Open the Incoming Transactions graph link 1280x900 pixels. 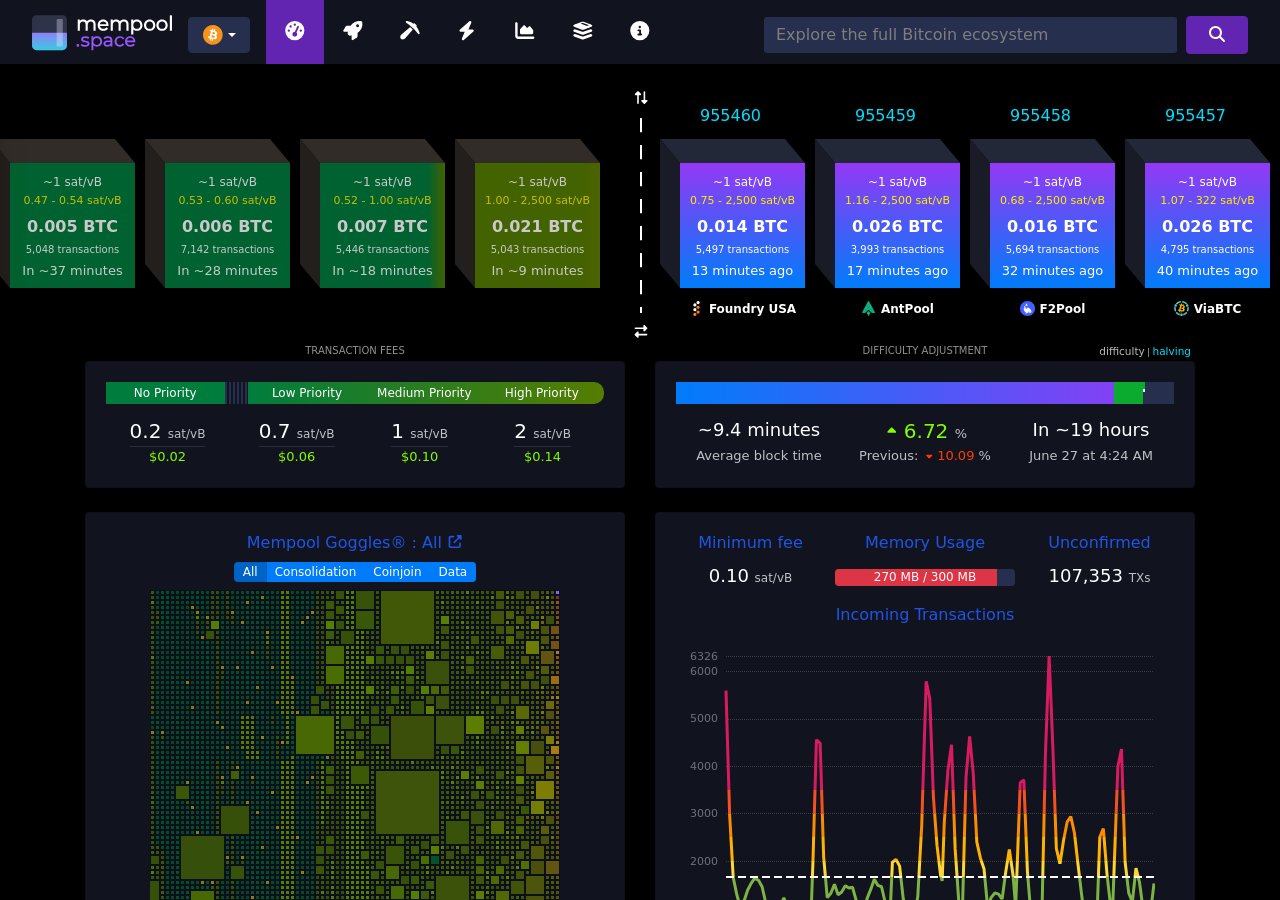925,614
